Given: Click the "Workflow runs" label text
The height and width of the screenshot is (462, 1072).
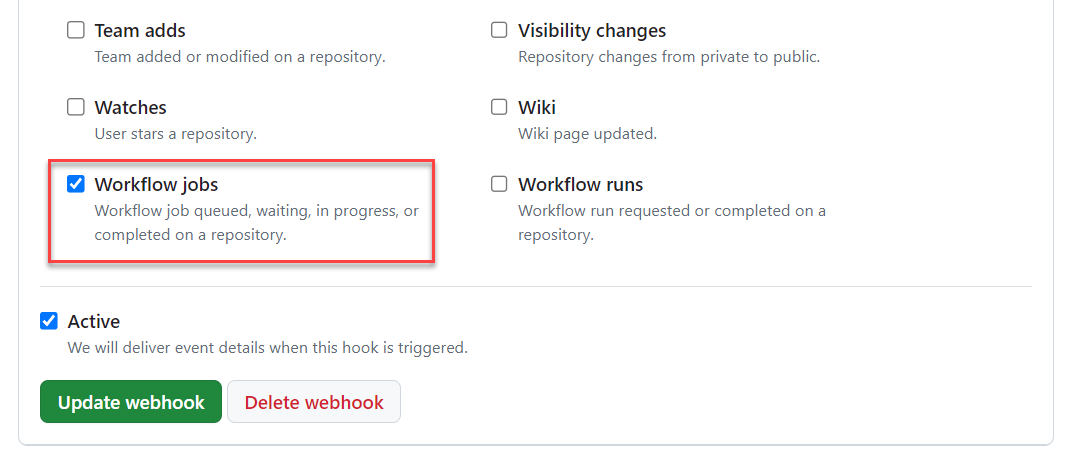Looking at the screenshot, I should (x=580, y=185).
